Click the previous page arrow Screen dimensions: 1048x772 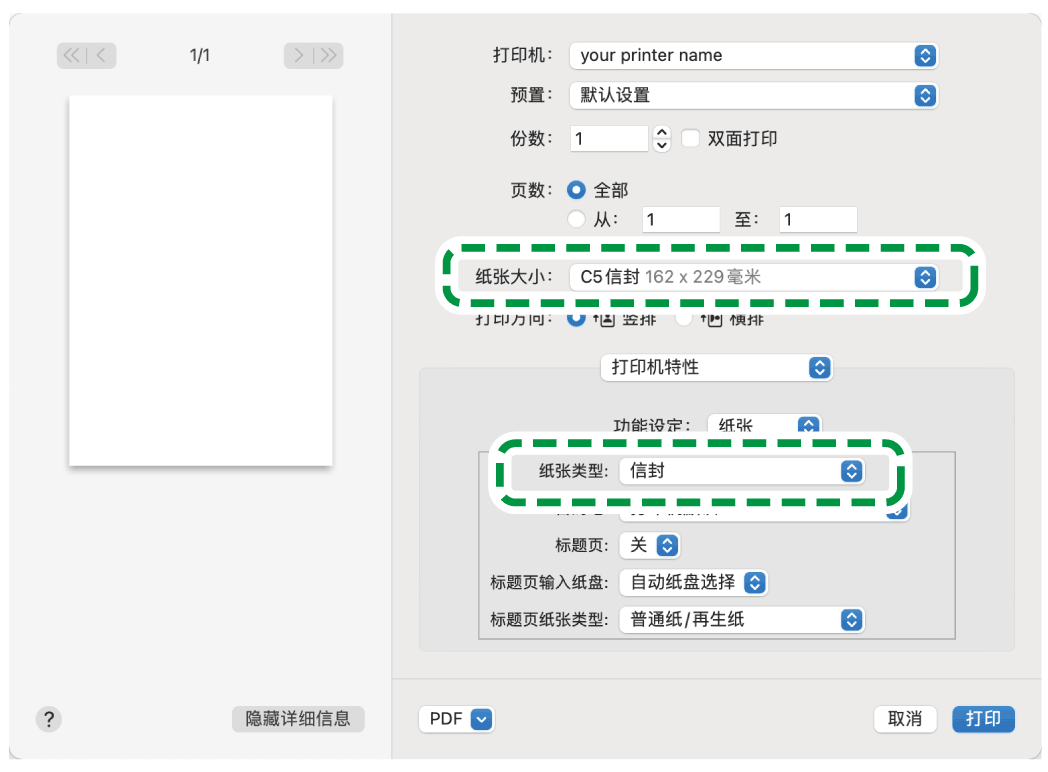pos(98,55)
